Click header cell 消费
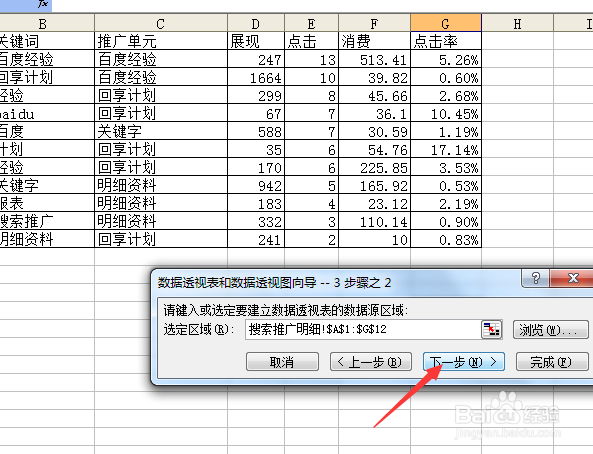This screenshot has height=454, width=593. pos(374,41)
